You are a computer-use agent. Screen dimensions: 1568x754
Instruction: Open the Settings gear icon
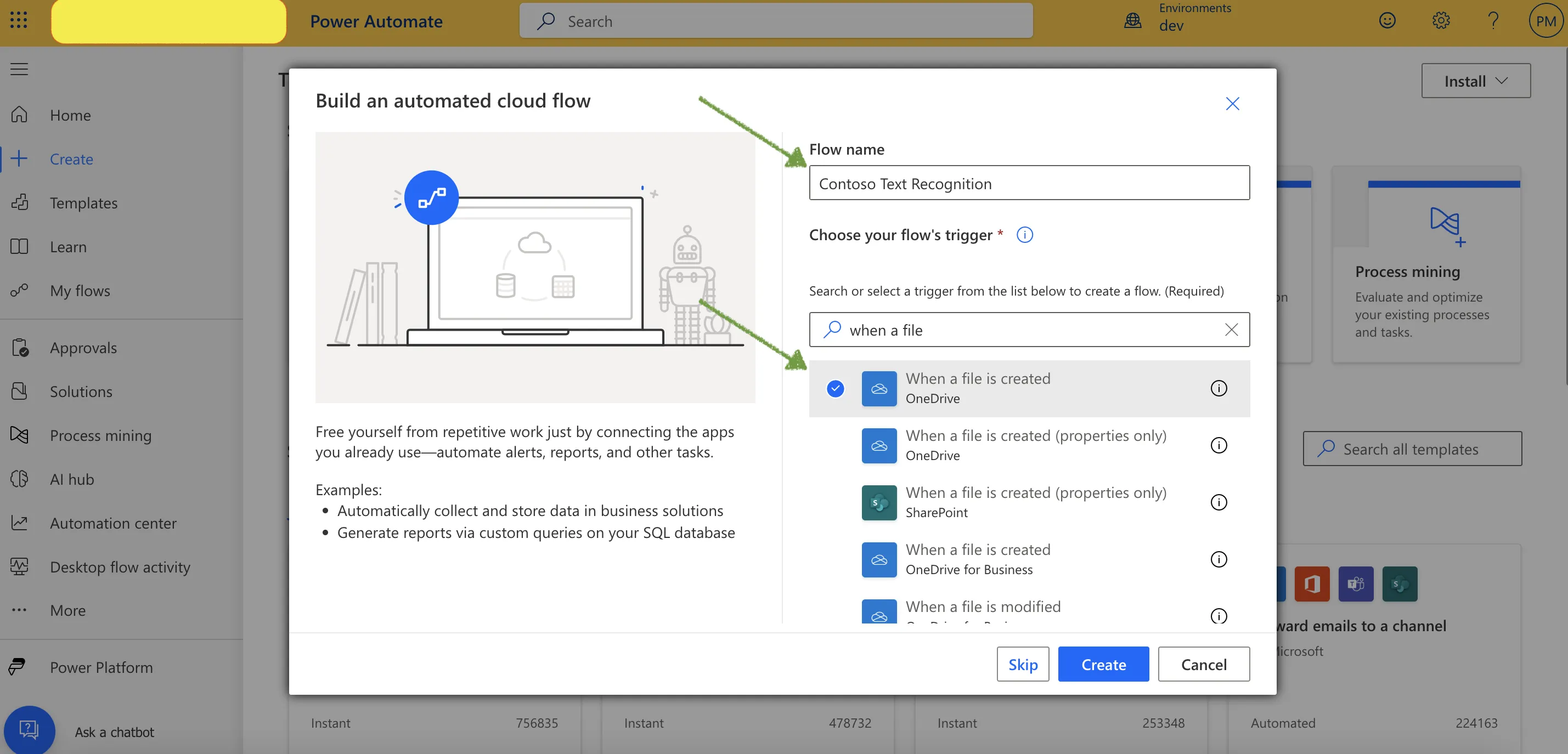tap(1440, 21)
